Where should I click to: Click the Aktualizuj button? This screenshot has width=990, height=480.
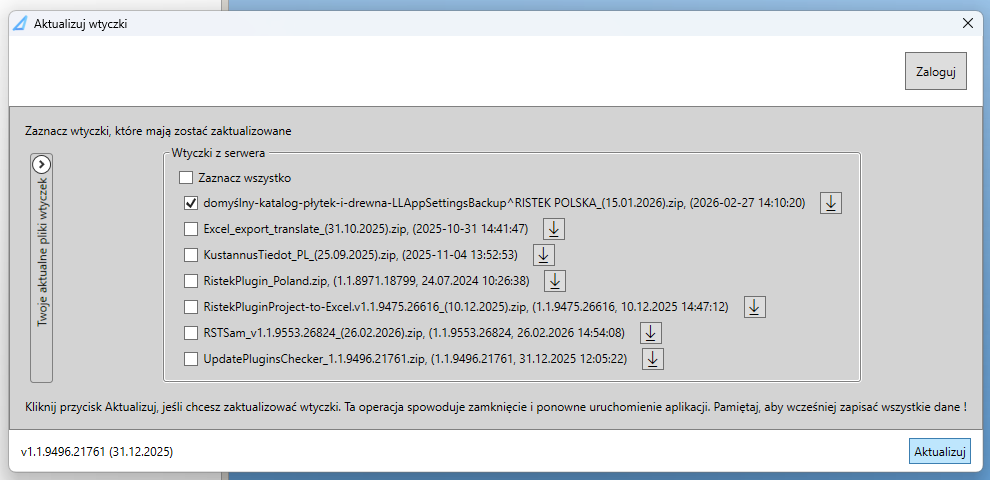(939, 452)
